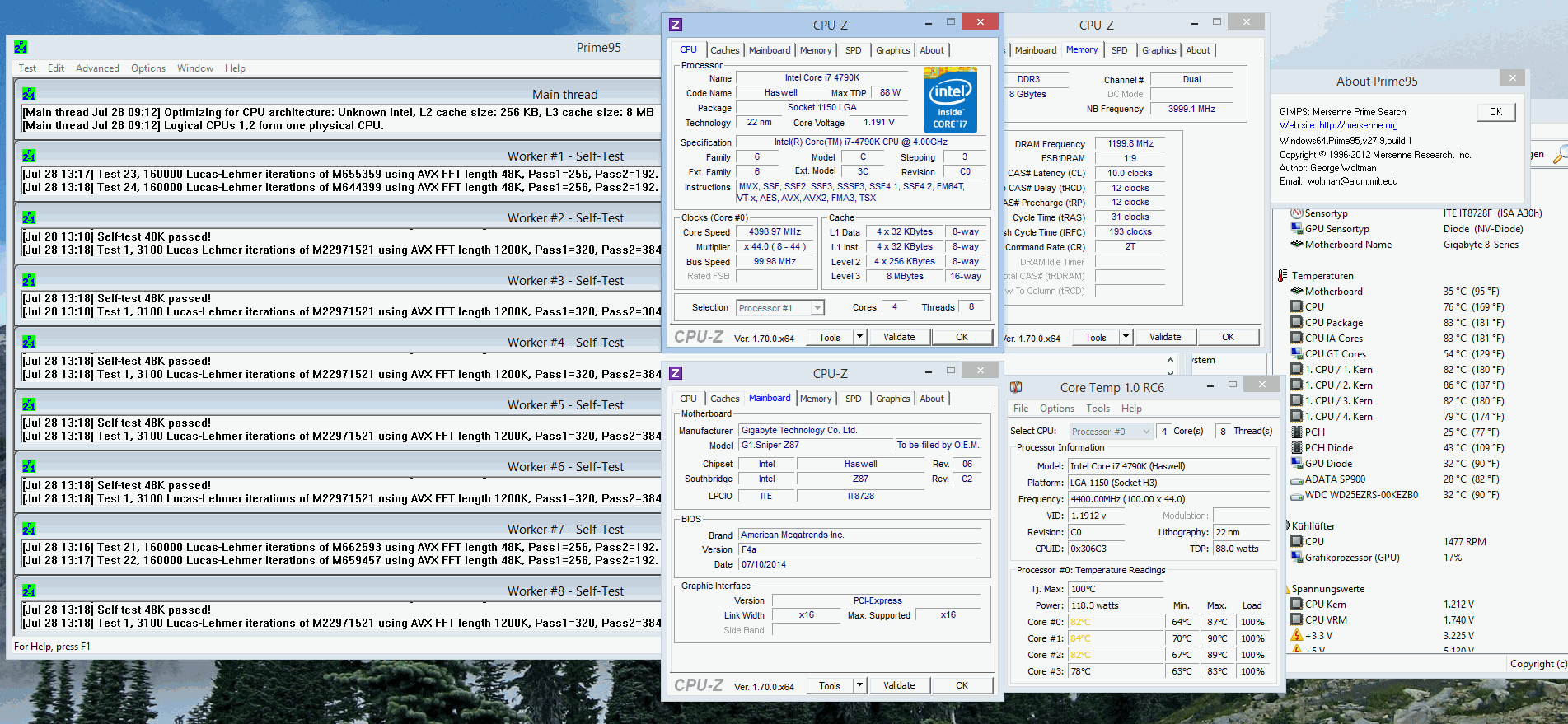
Task: Click the ADATA SP900 drive icon
Action: tap(1297, 479)
